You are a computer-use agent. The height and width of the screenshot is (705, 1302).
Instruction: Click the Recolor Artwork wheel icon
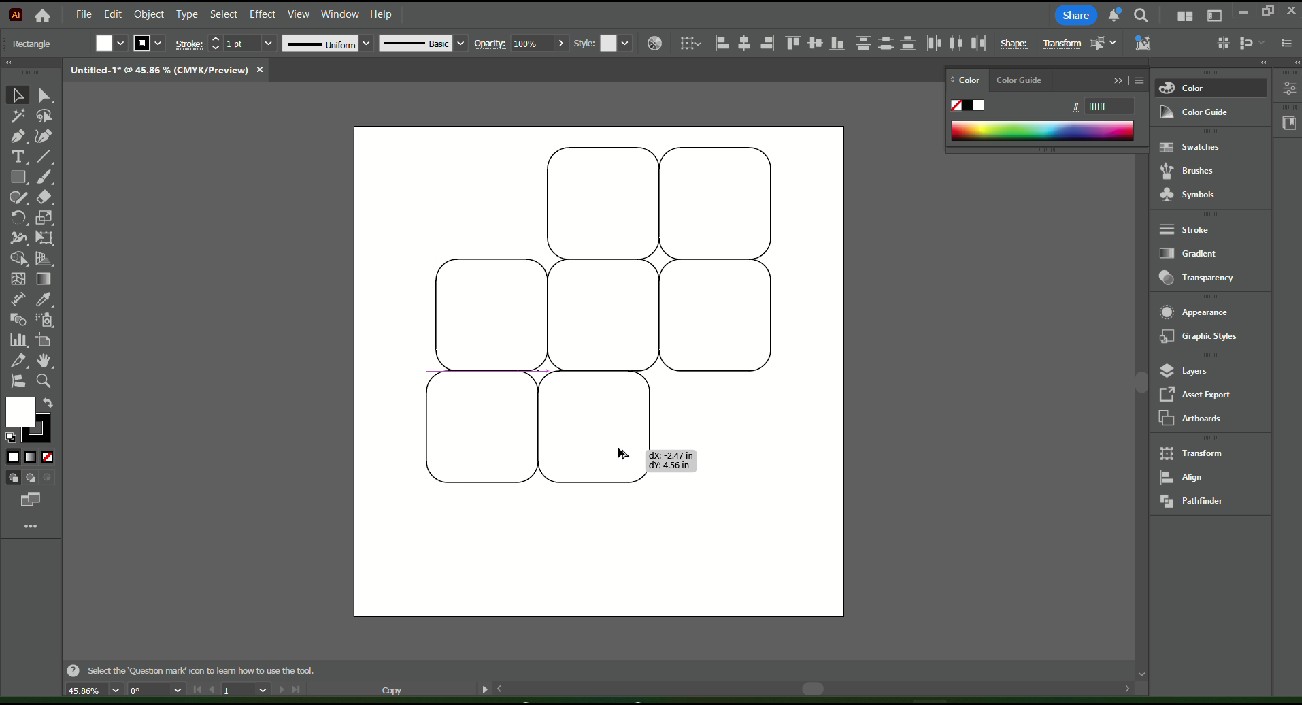click(654, 43)
